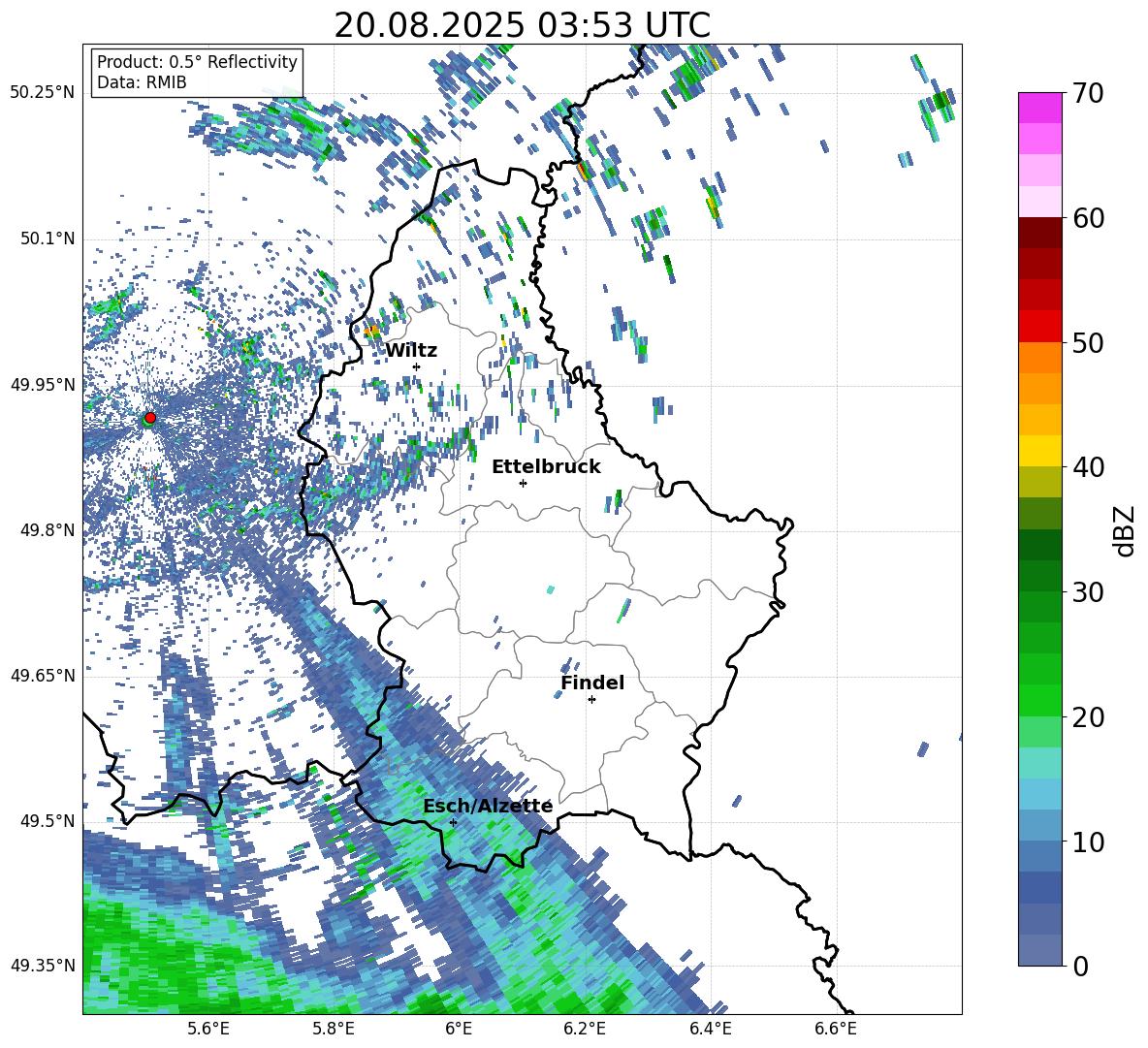Click the red radar site marker

150,418
